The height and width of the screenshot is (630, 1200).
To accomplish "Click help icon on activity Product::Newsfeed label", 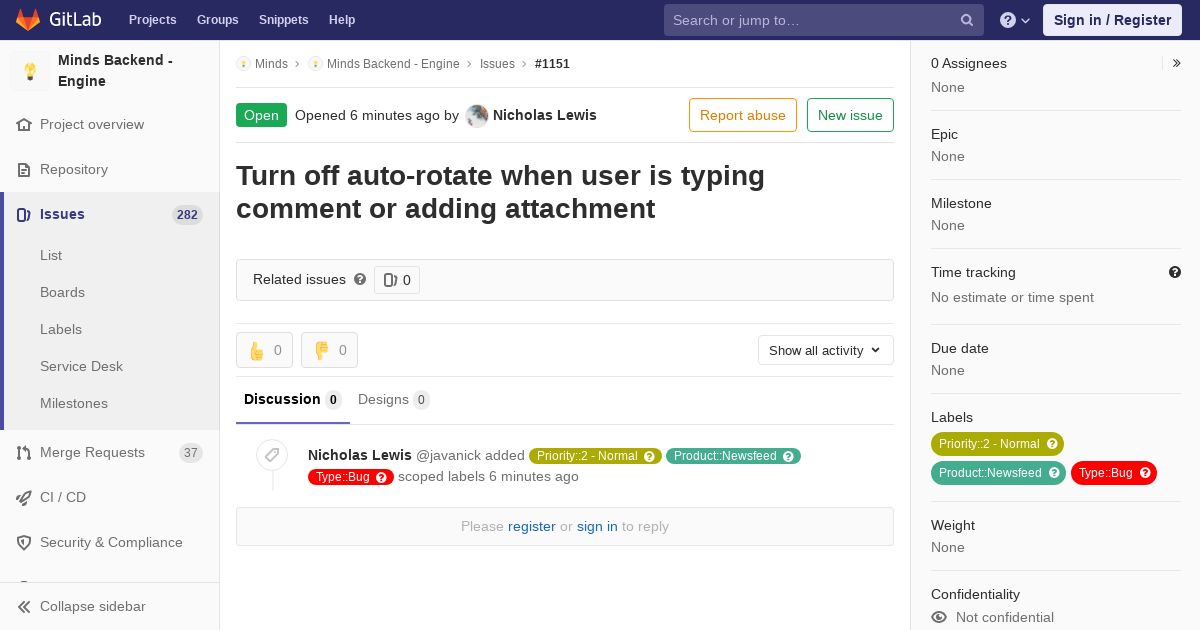I will pos(788,456).
